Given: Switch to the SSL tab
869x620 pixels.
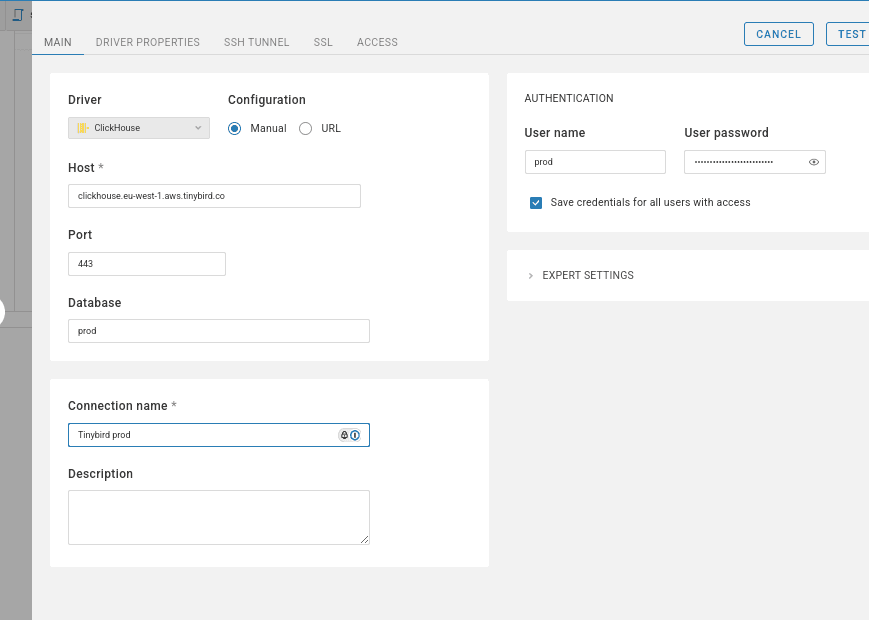Looking at the screenshot, I should point(323,42).
